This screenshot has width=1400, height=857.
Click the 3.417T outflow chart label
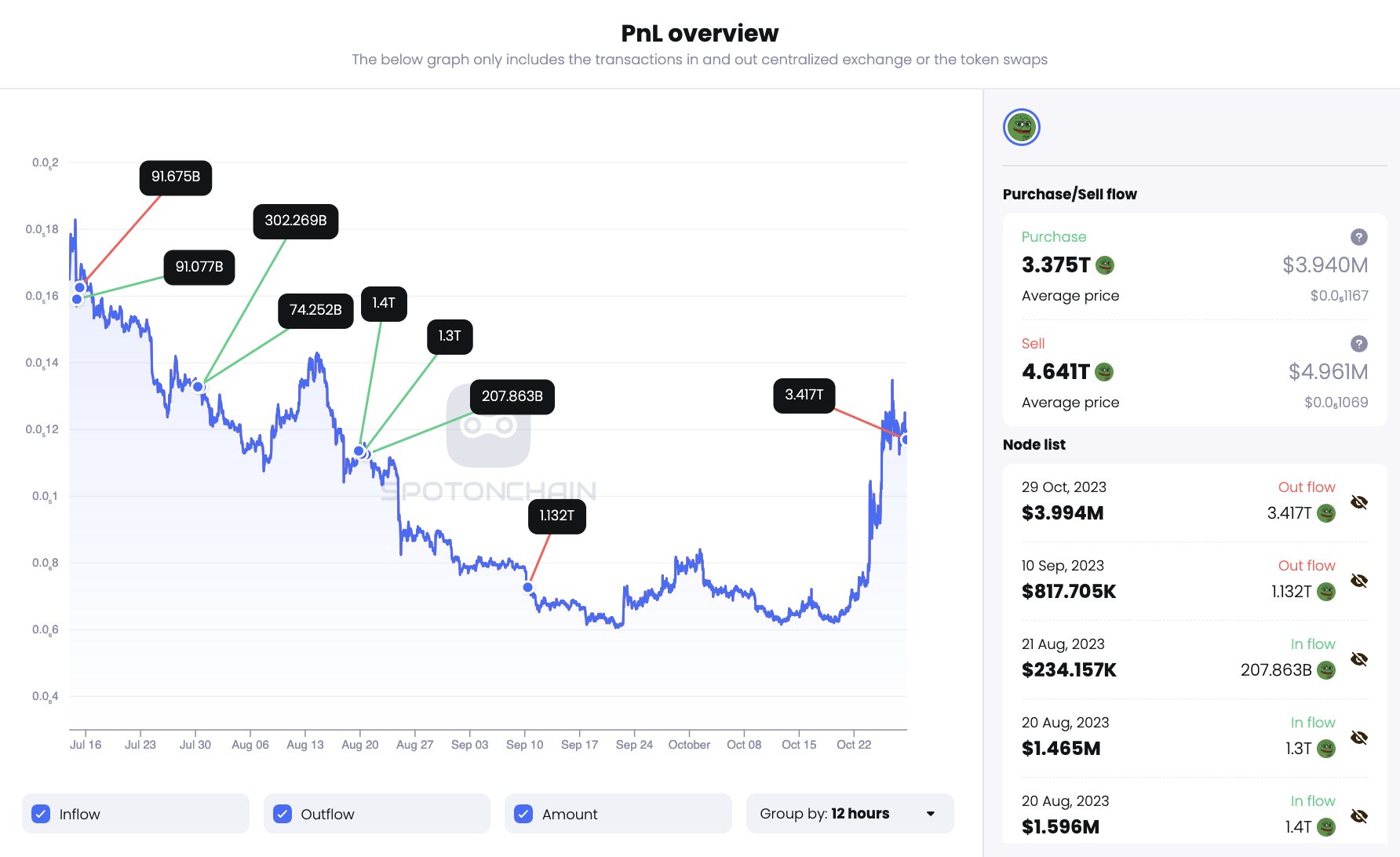click(804, 395)
